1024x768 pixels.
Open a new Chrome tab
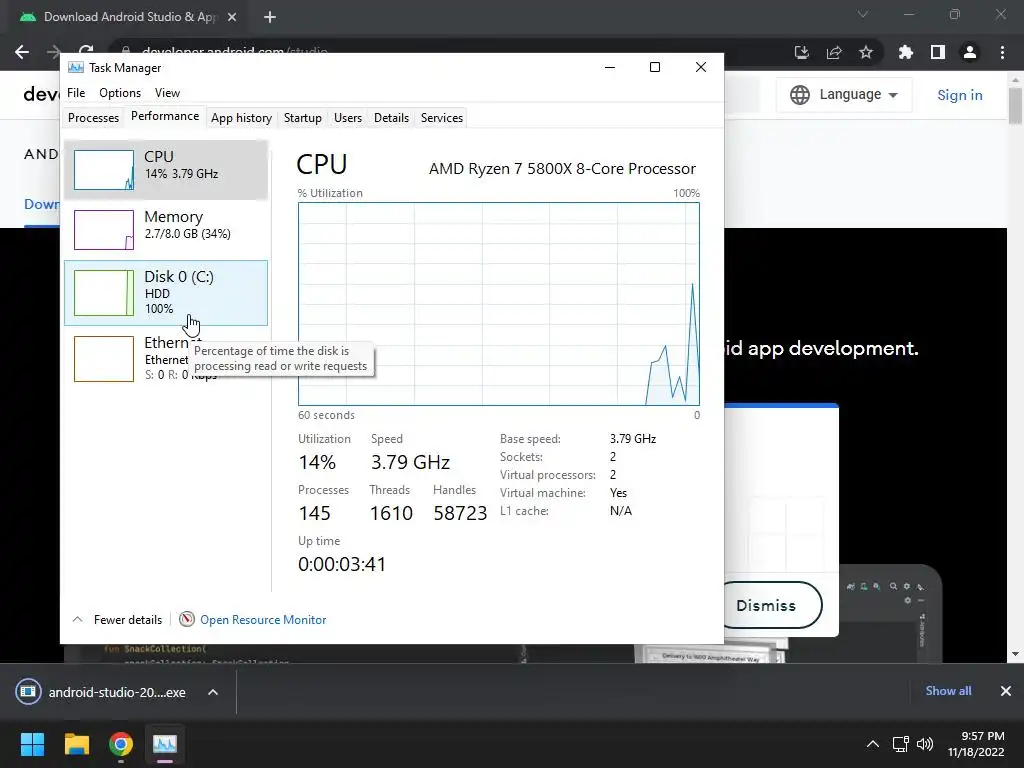(x=270, y=17)
